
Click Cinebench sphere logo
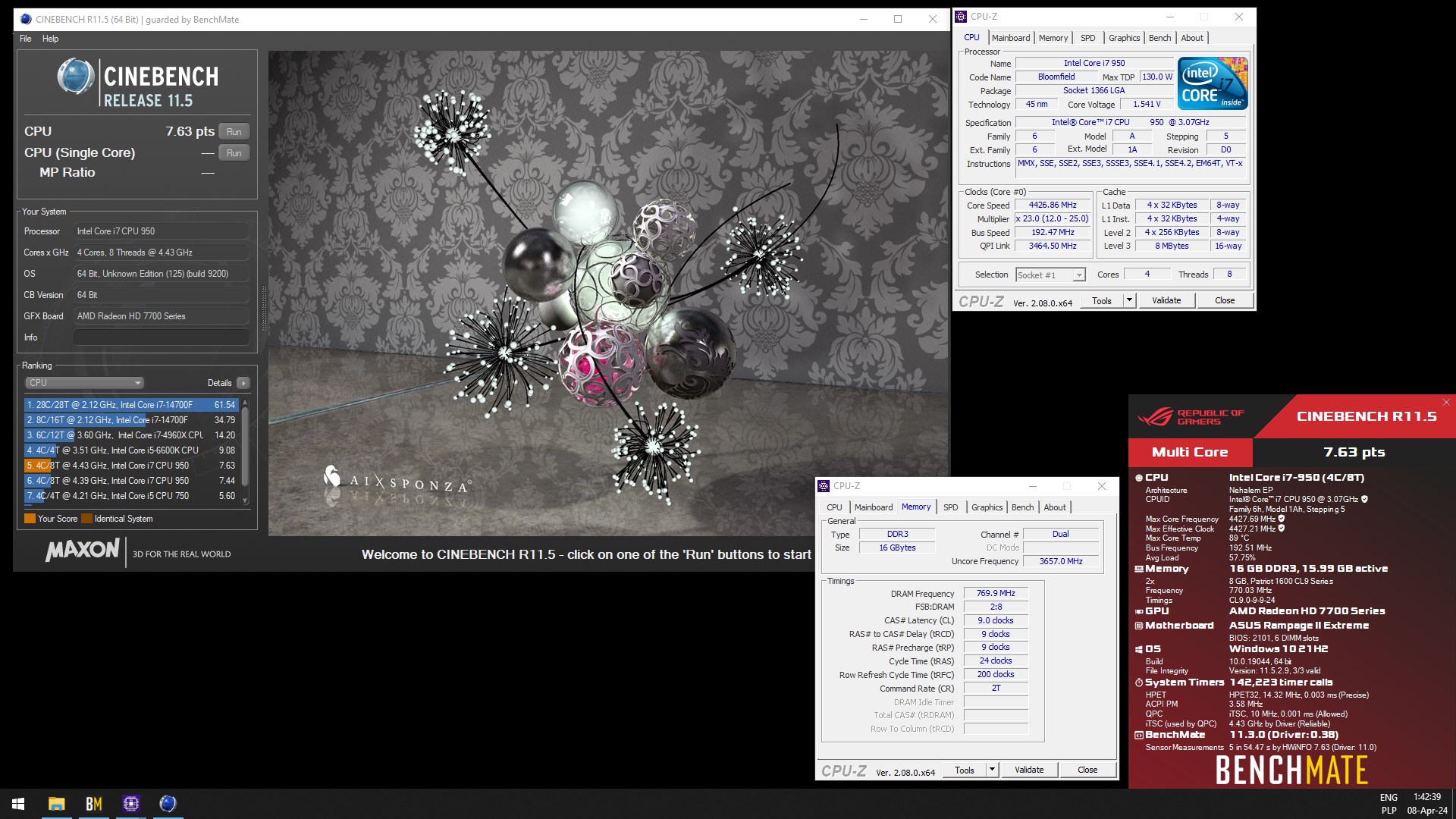[x=75, y=77]
